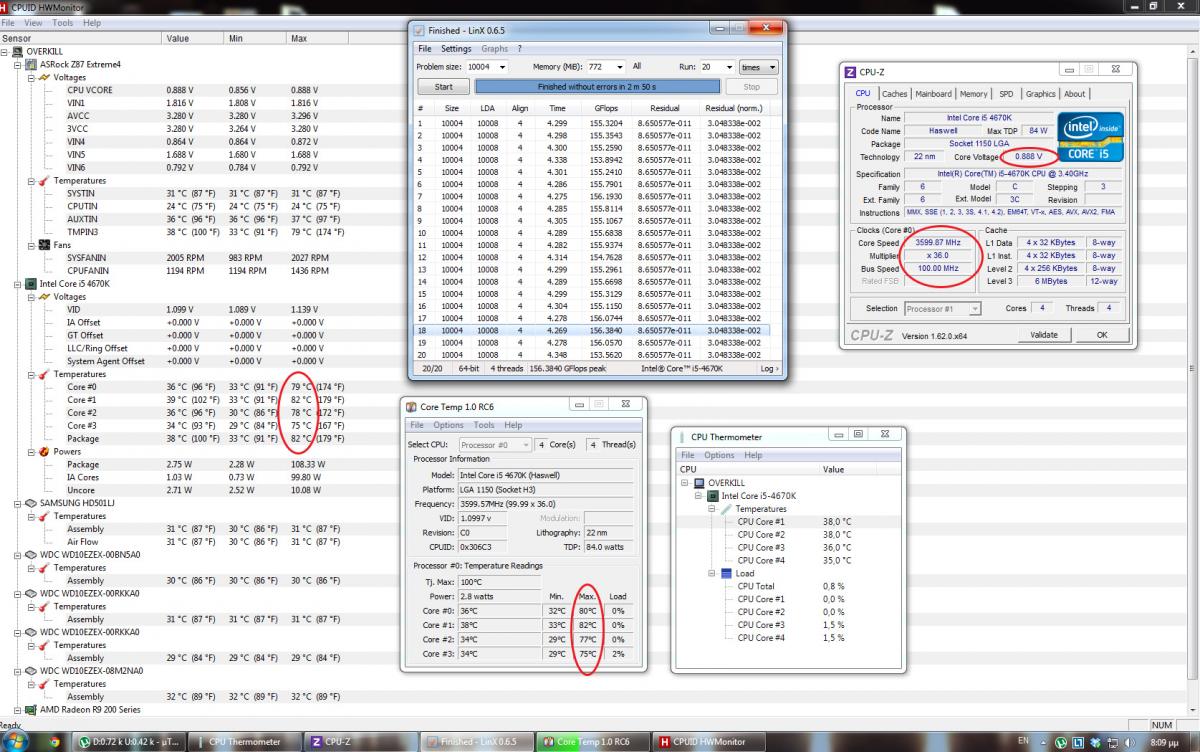Click the Fans icon in HWMonitor tree
Viewport: 1200px width, 752px height.
[43, 245]
